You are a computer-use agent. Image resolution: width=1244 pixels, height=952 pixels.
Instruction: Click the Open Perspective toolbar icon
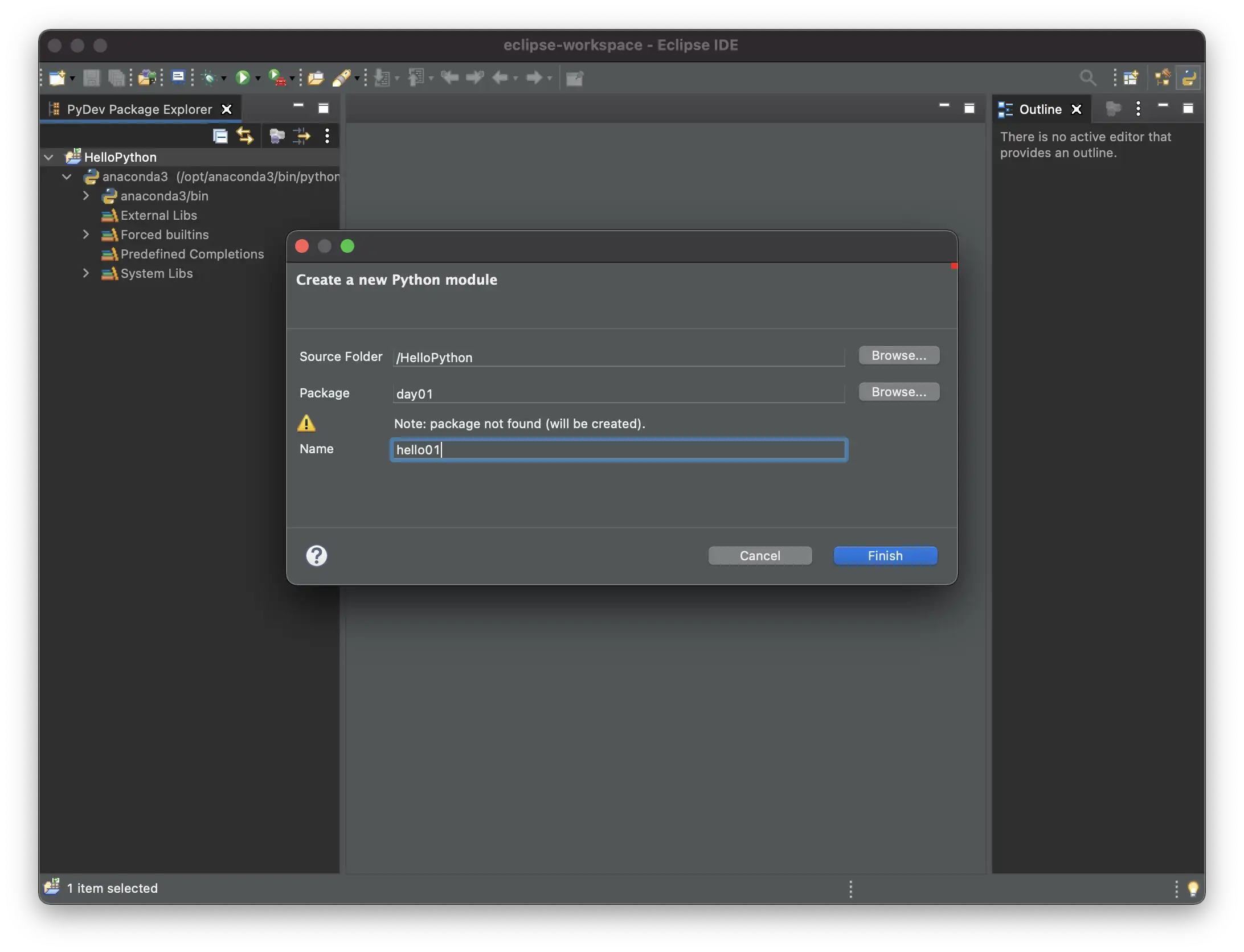tap(1131, 77)
